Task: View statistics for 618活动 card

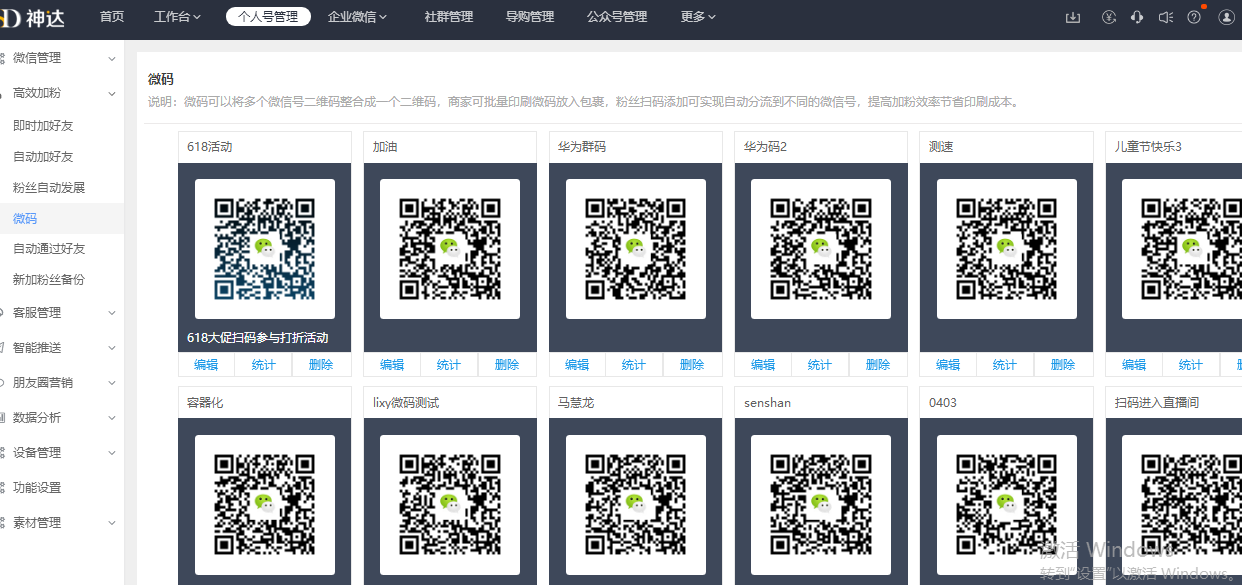Action: point(264,365)
